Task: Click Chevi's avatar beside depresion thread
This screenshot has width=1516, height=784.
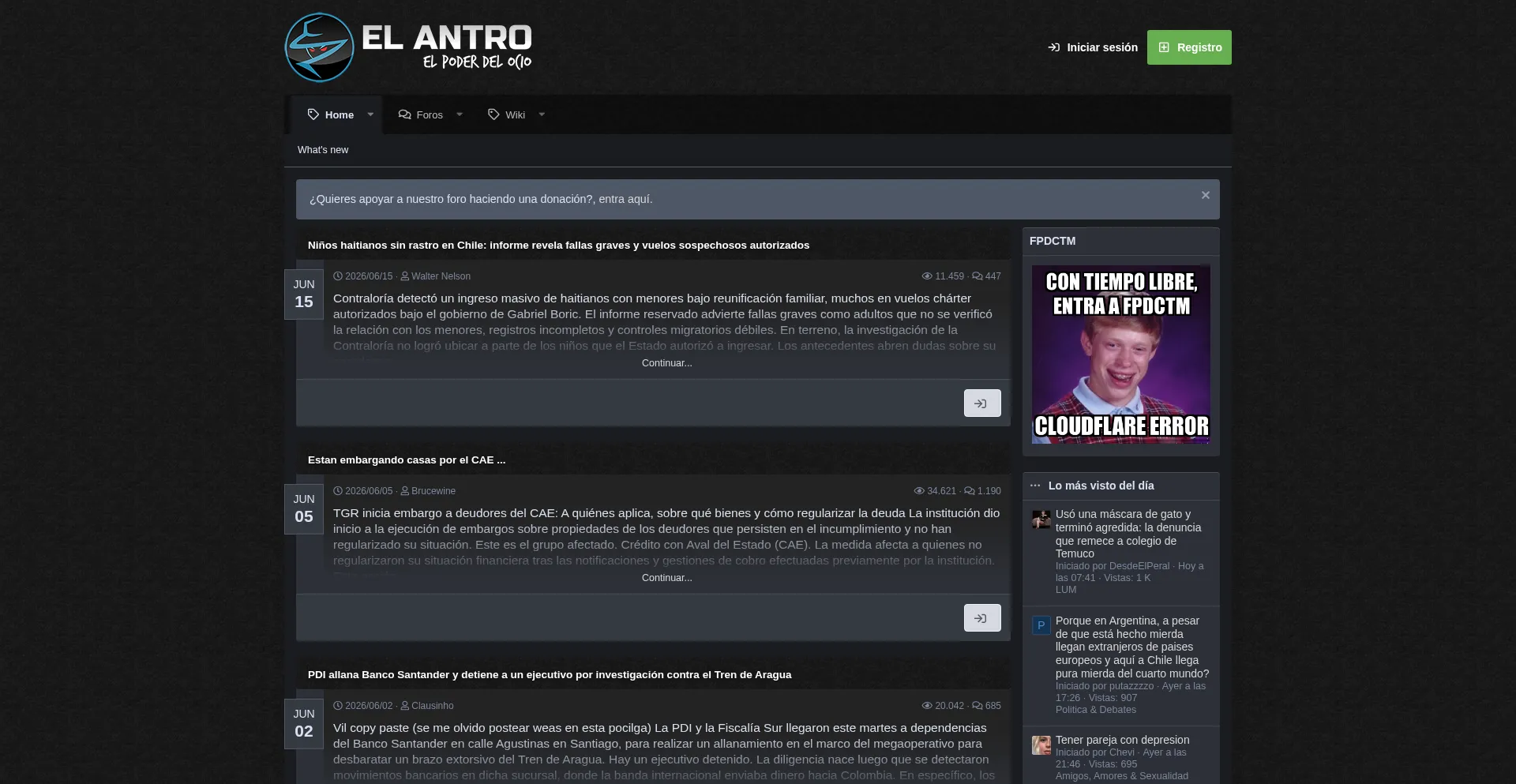Action: click(1041, 745)
